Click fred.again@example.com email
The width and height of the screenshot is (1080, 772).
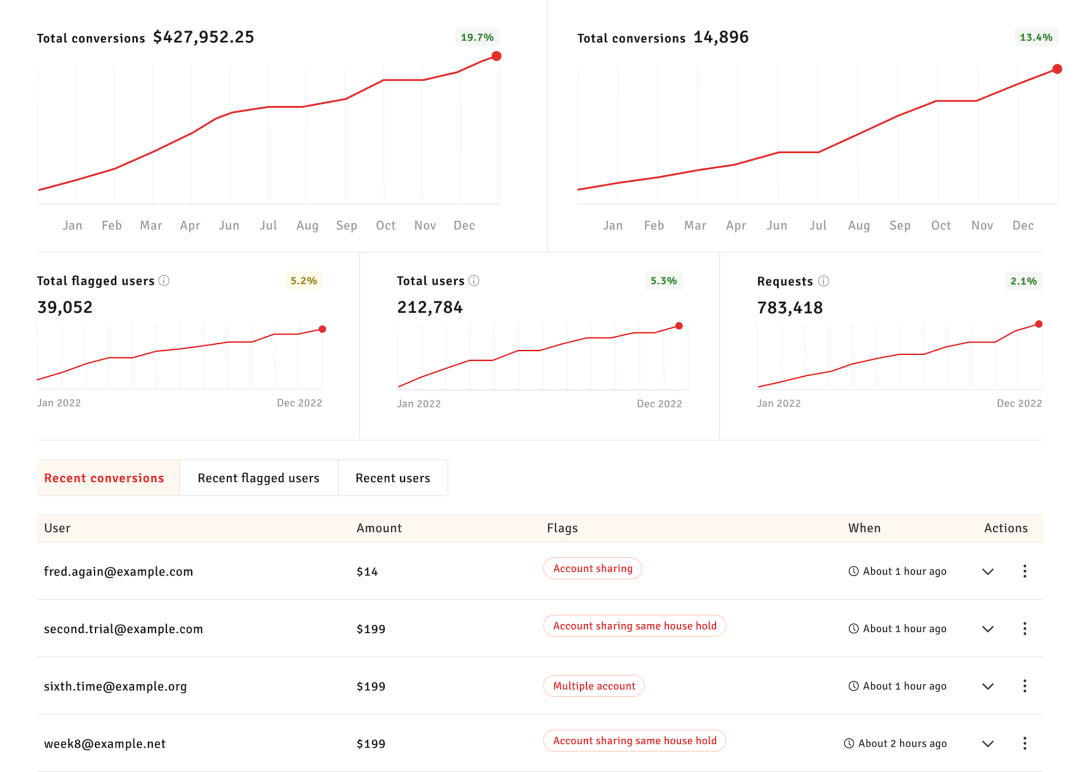(x=118, y=572)
